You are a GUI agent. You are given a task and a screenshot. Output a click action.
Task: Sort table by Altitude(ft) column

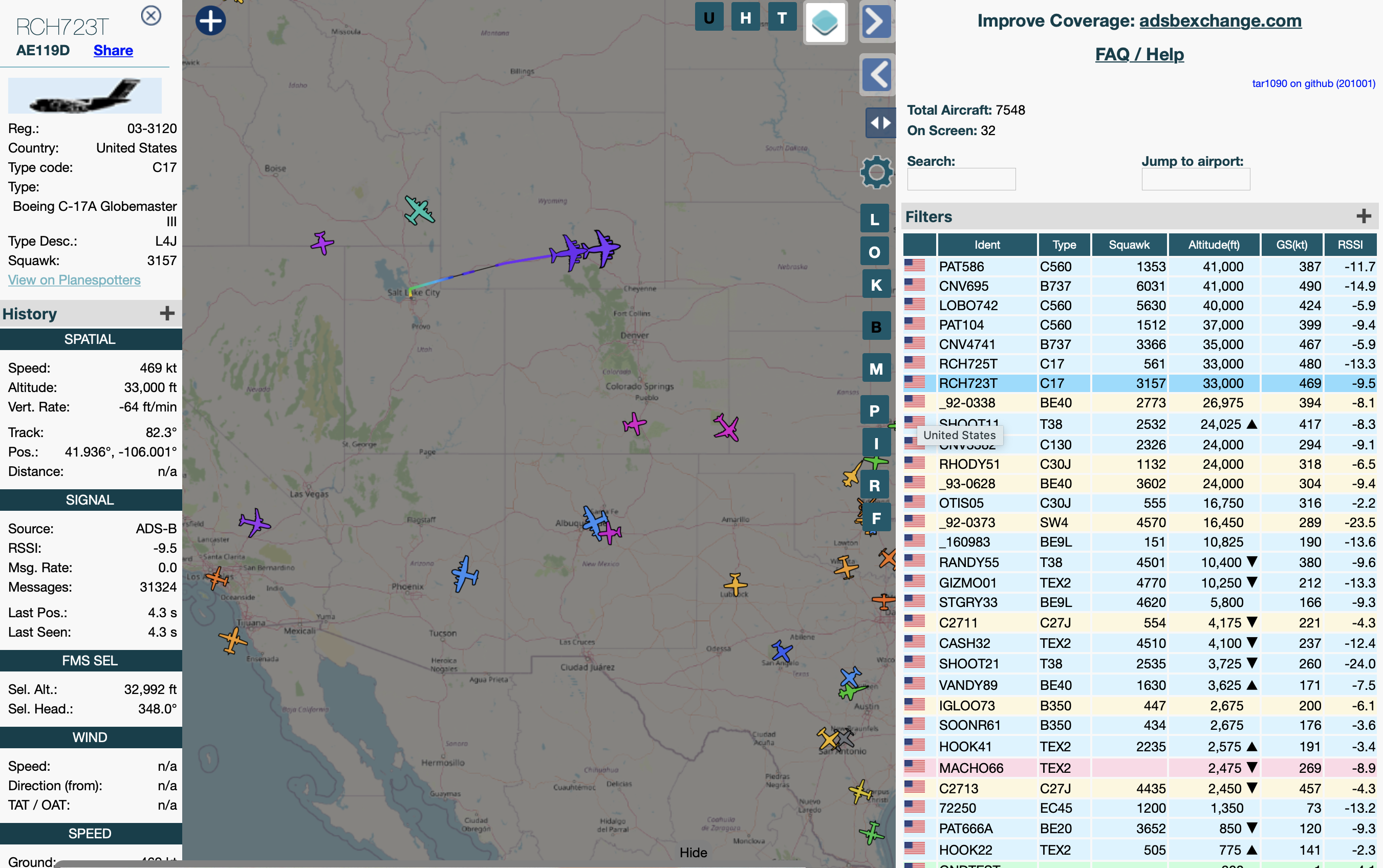click(x=1214, y=245)
